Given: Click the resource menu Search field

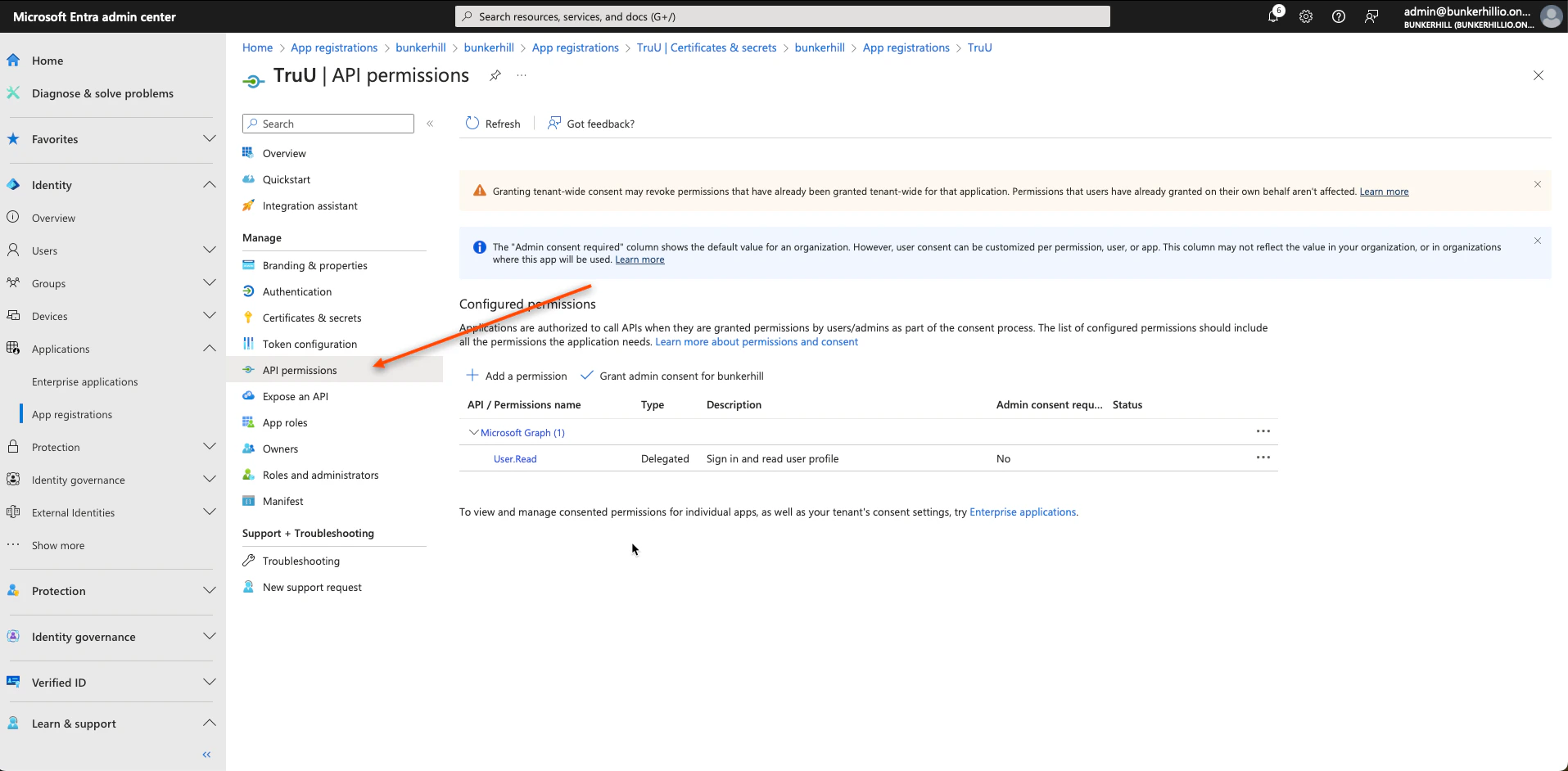Looking at the screenshot, I should (x=328, y=124).
